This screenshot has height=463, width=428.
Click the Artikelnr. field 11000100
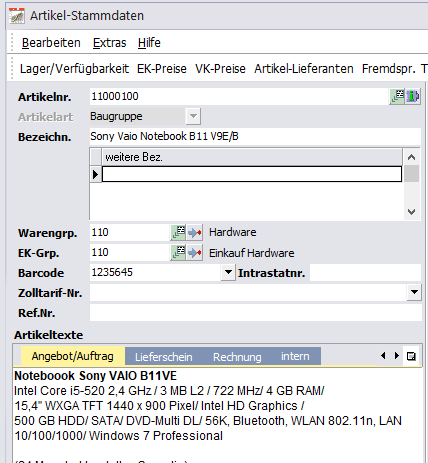pos(239,97)
